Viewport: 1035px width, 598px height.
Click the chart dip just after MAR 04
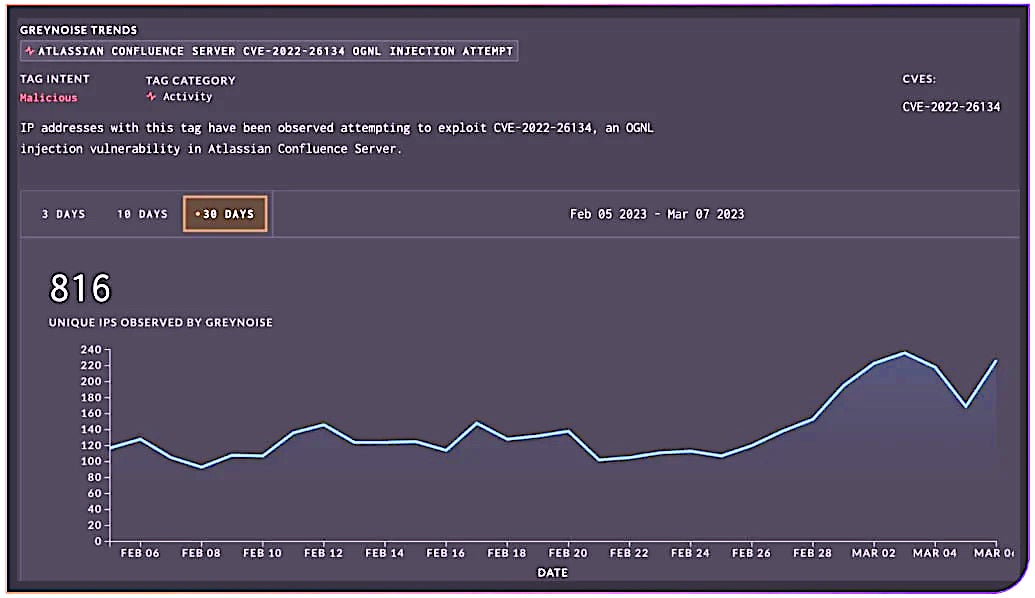pyautogui.click(x=966, y=407)
